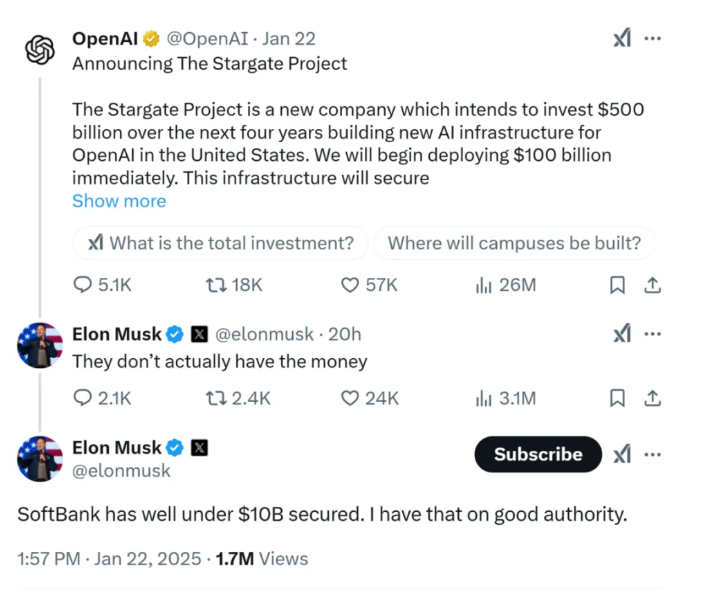
Task: Open the @elonmusk handle link in the reply
Action: pyautogui.click(x=264, y=334)
